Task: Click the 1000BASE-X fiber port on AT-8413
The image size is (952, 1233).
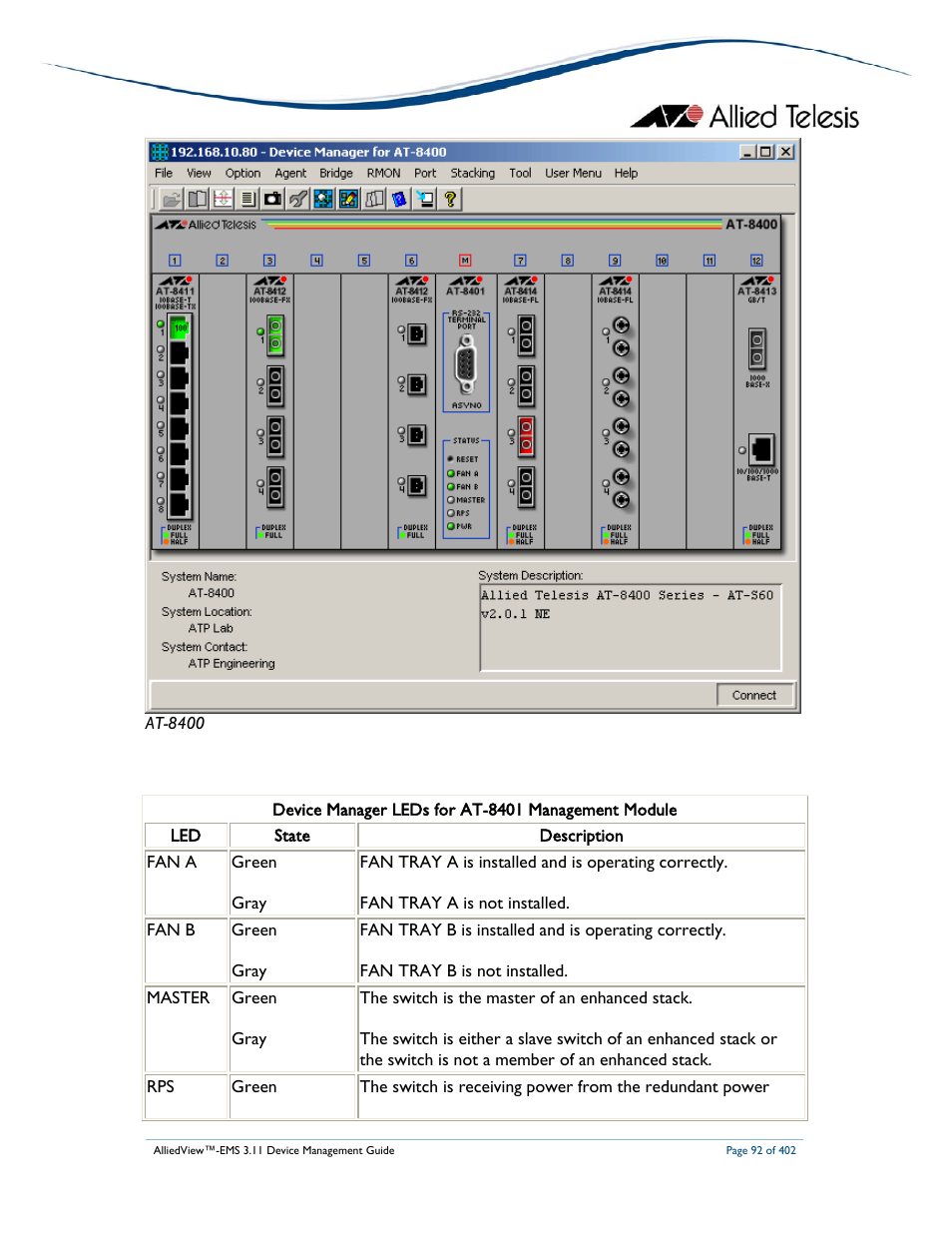Action: pyautogui.click(x=757, y=348)
